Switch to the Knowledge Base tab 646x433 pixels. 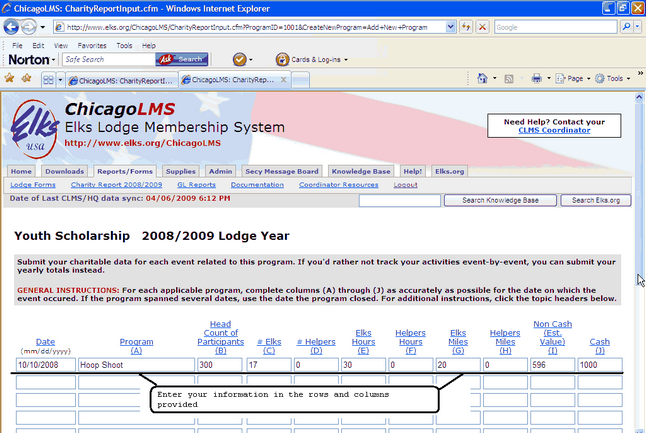(x=361, y=171)
